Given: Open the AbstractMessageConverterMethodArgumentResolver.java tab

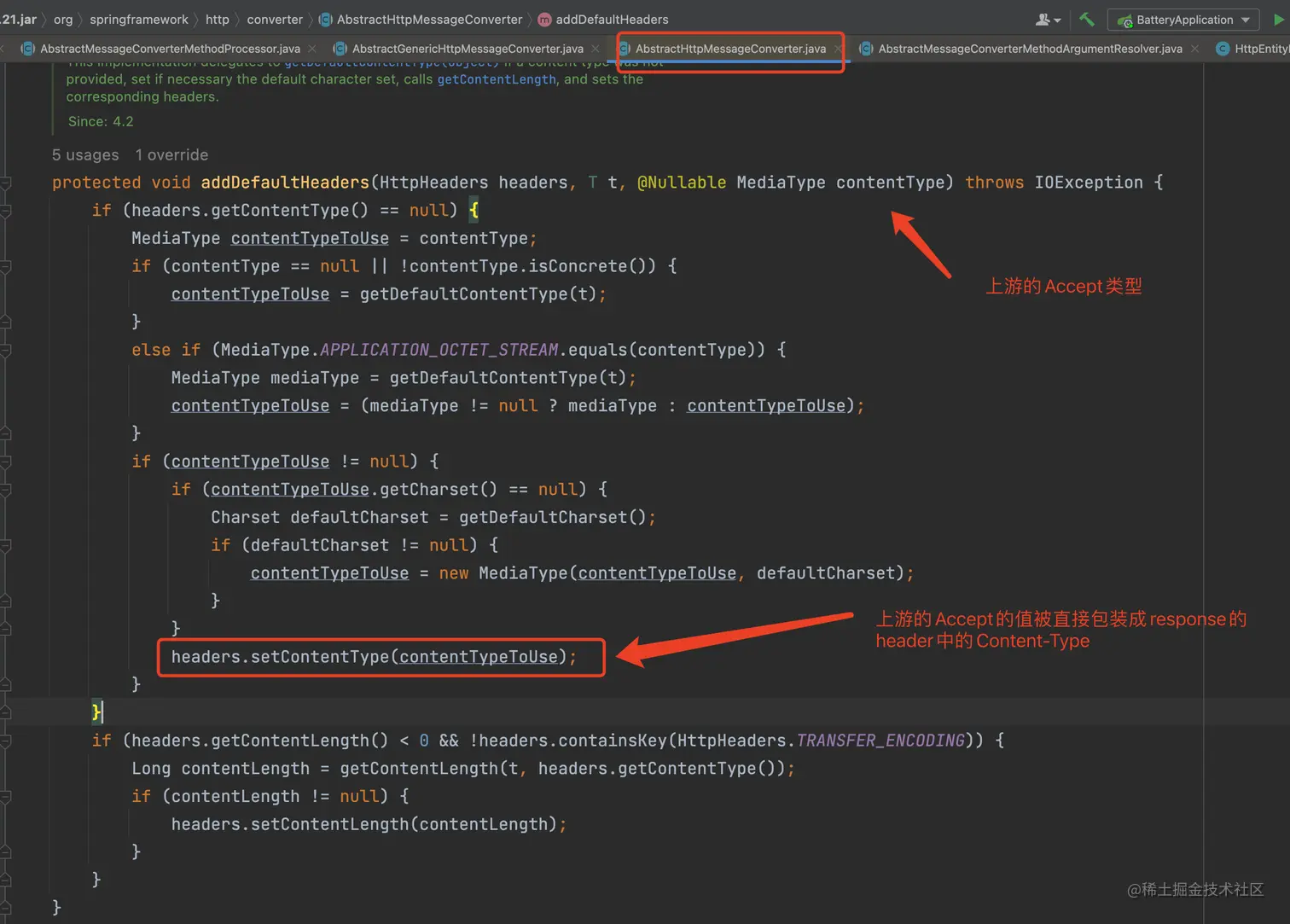Looking at the screenshot, I should [x=1030, y=49].
